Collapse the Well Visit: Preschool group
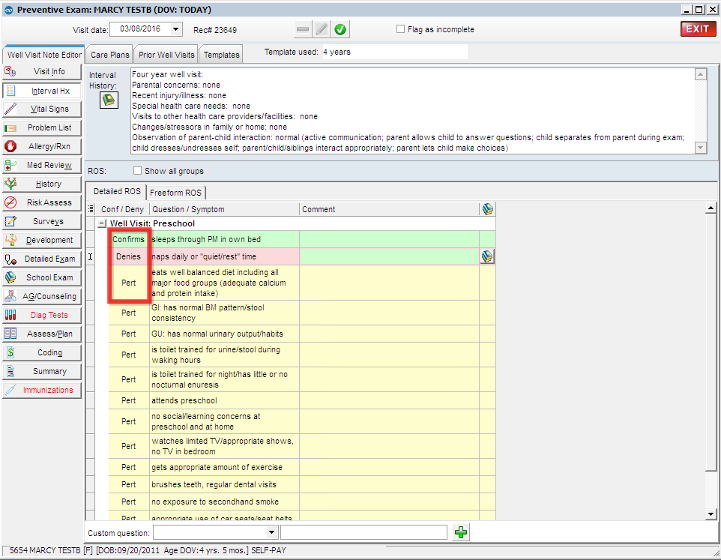This screenshot has height=560, width=721. pos(102,223)
